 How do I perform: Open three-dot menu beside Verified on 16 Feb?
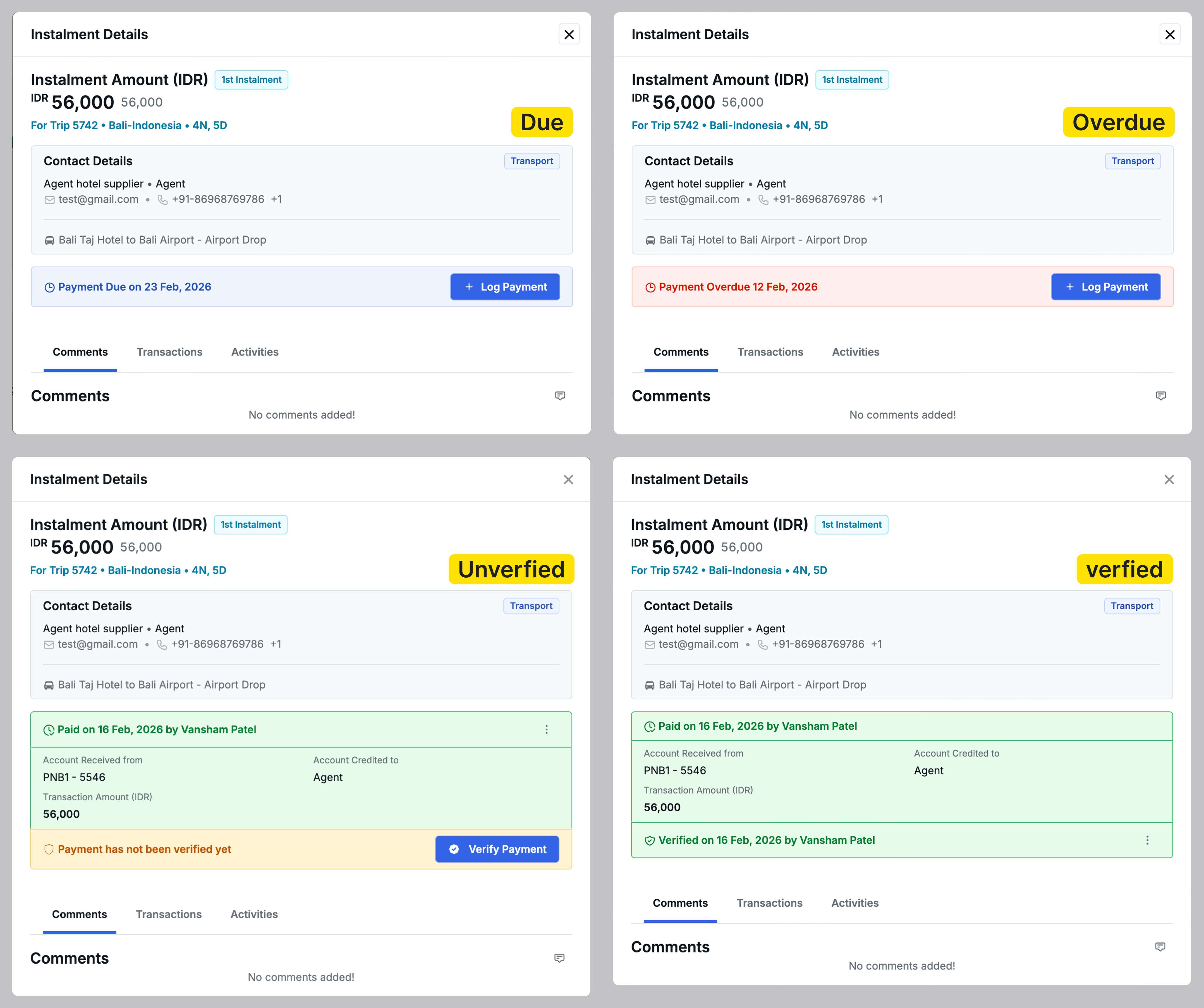[x=1147, y=840]
